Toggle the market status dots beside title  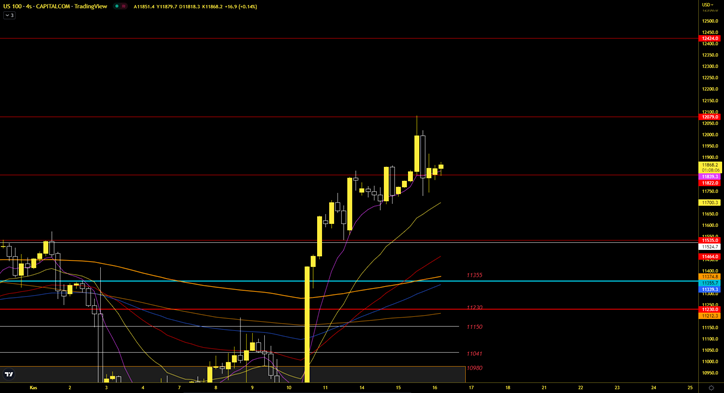(x=120, y=6)
